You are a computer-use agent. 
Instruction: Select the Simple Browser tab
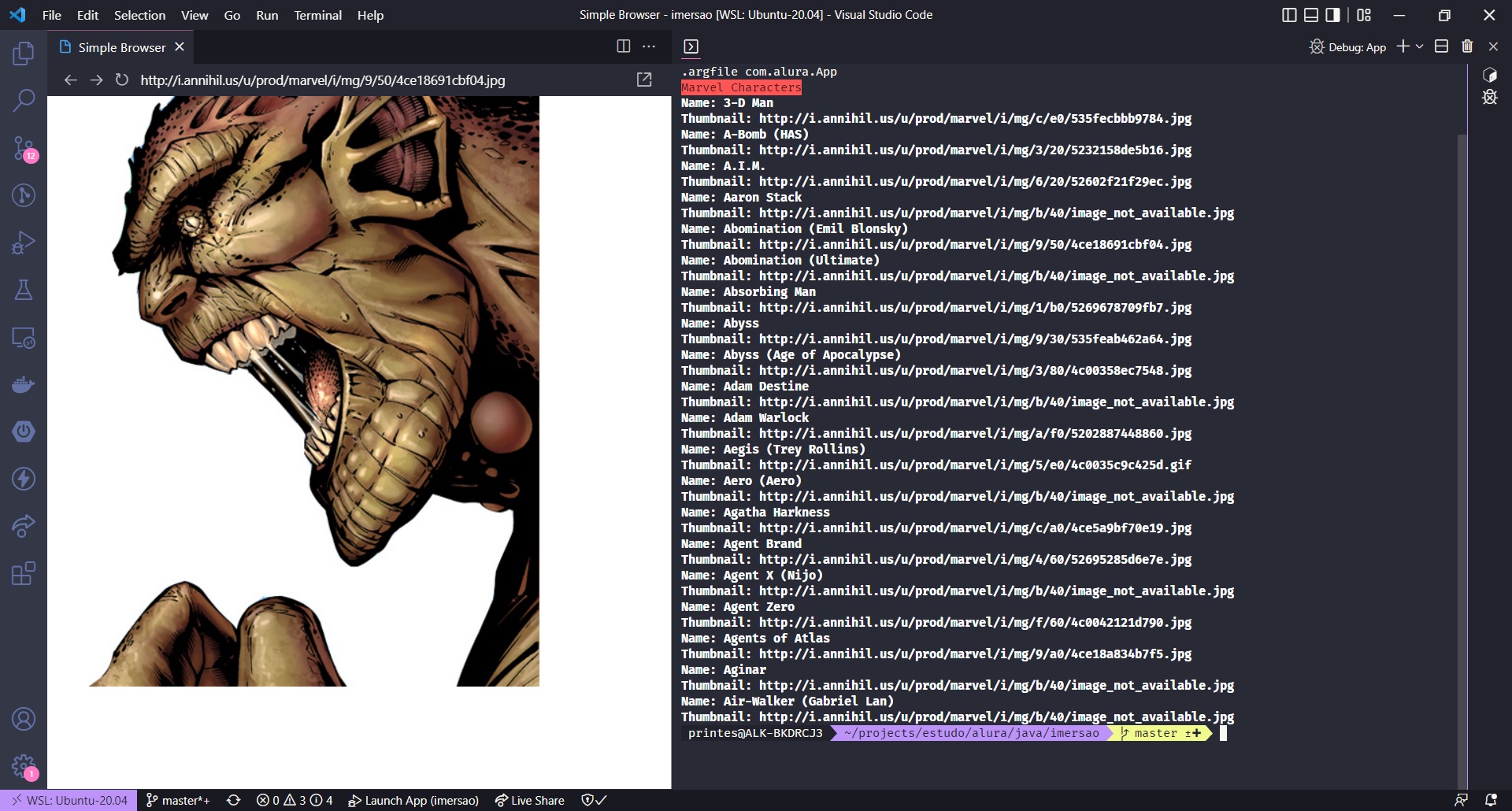(x=121, y=47)
